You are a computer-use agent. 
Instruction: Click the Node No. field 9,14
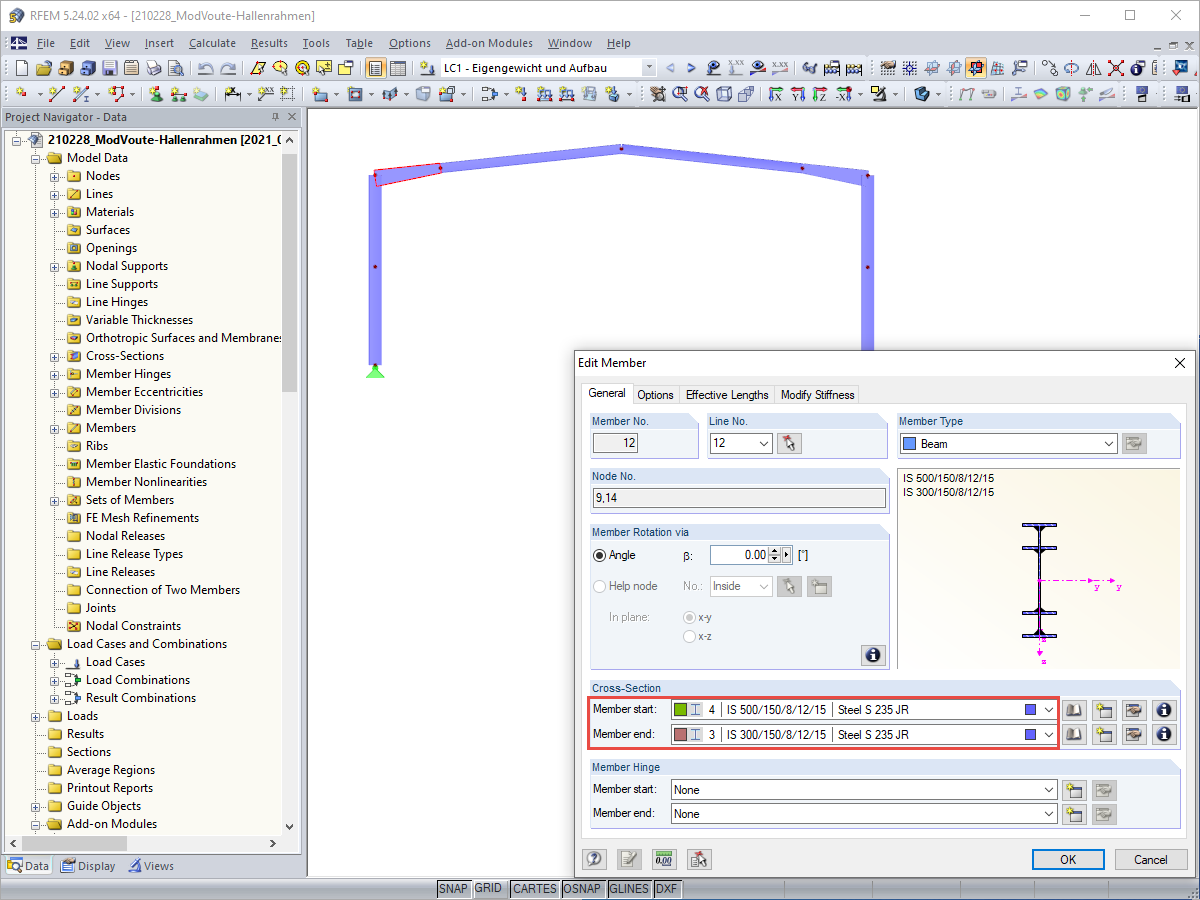(x=739, y=498)
